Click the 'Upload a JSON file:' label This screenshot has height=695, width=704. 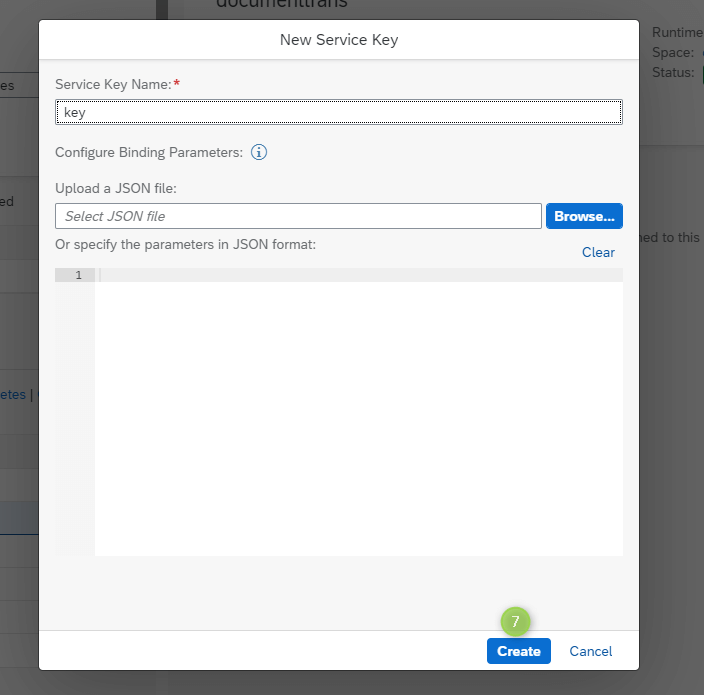116,188
